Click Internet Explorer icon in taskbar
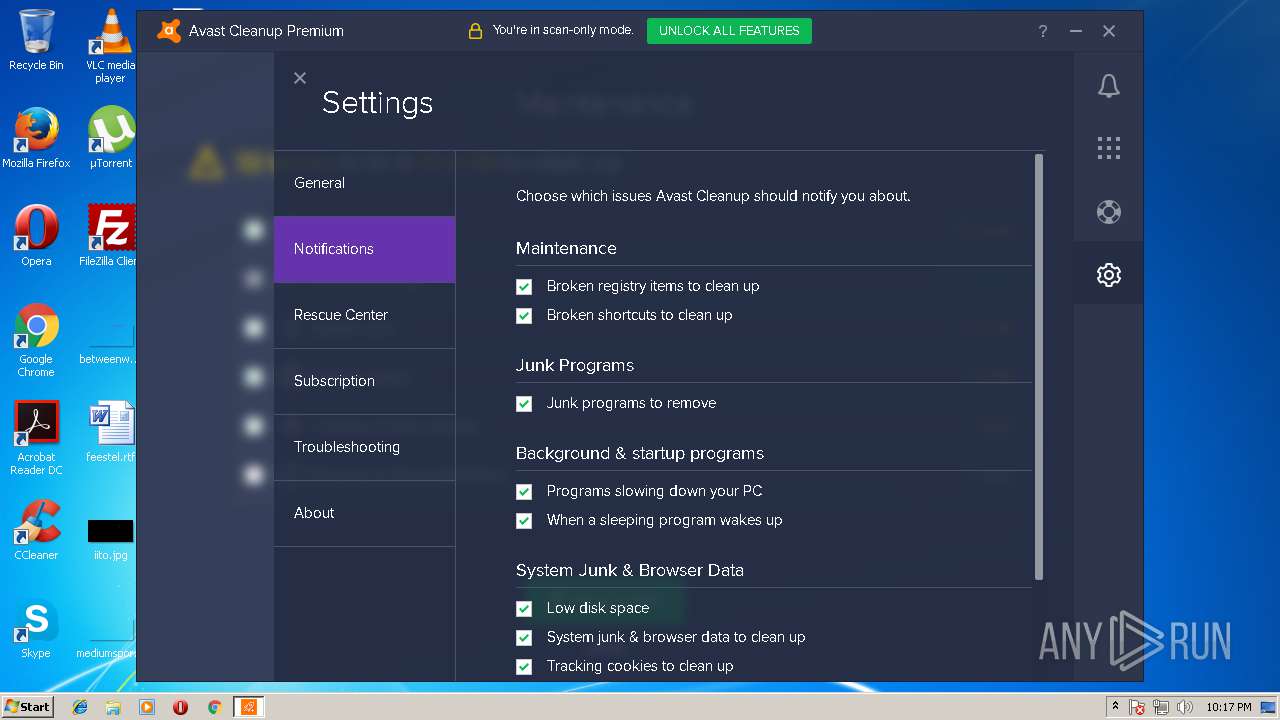This screenshot has height=720, width=1280. (x=80, y=707)
